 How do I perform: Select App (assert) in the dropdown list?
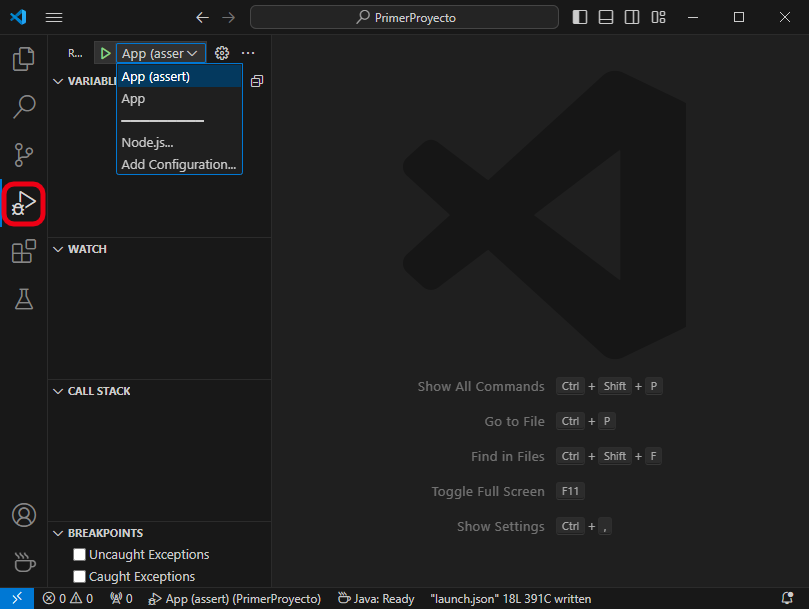click(179, 77)
